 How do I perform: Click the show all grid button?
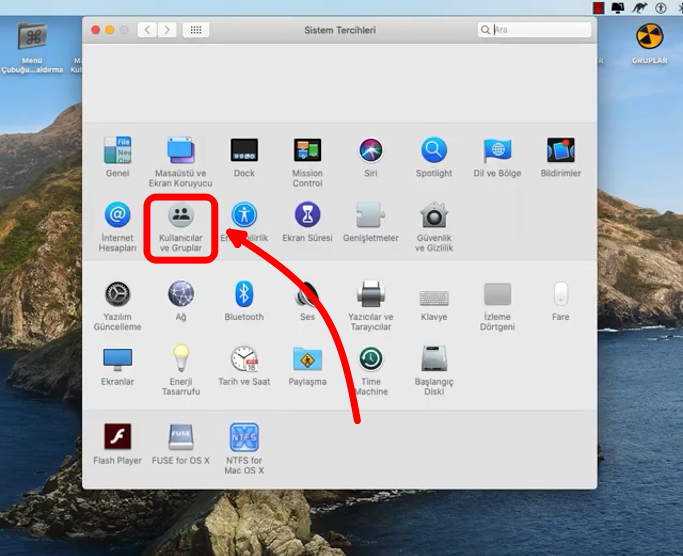(195, 30)
